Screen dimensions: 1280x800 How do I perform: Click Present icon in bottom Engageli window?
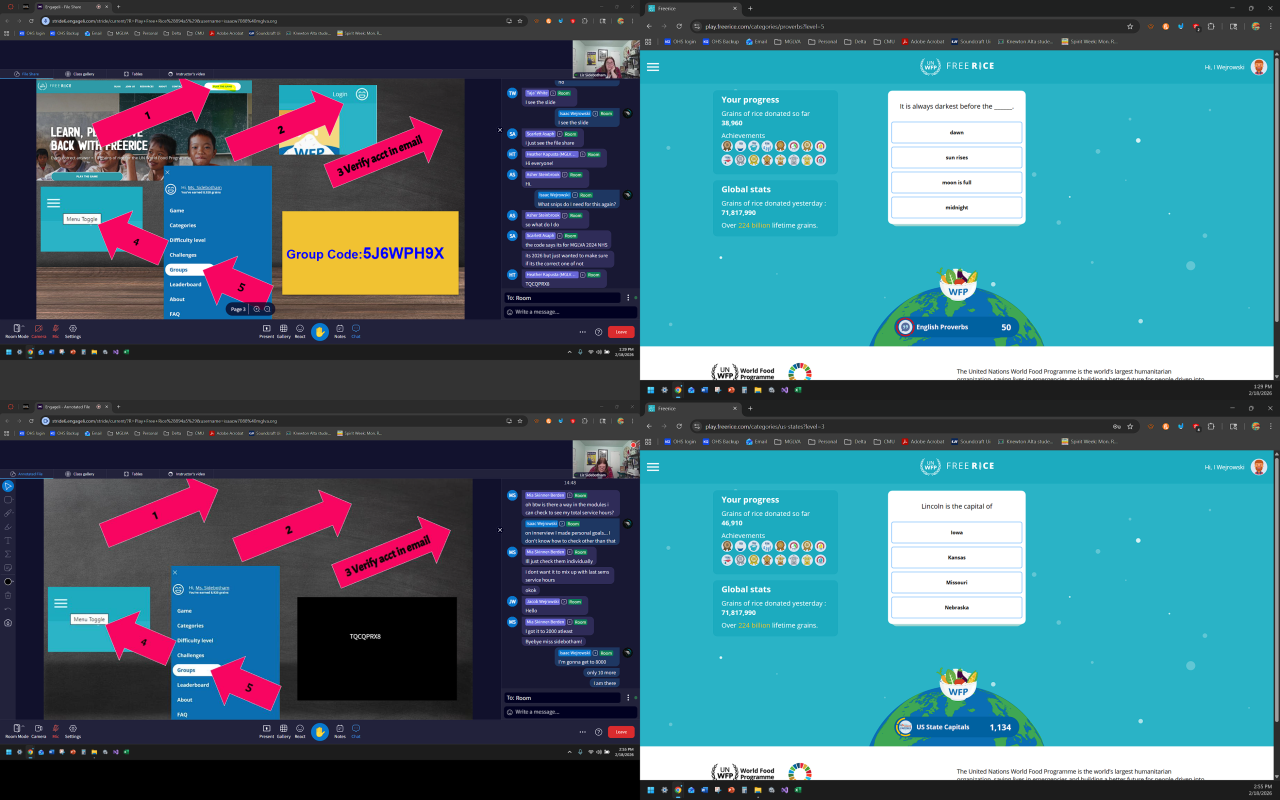coord(266,730)
